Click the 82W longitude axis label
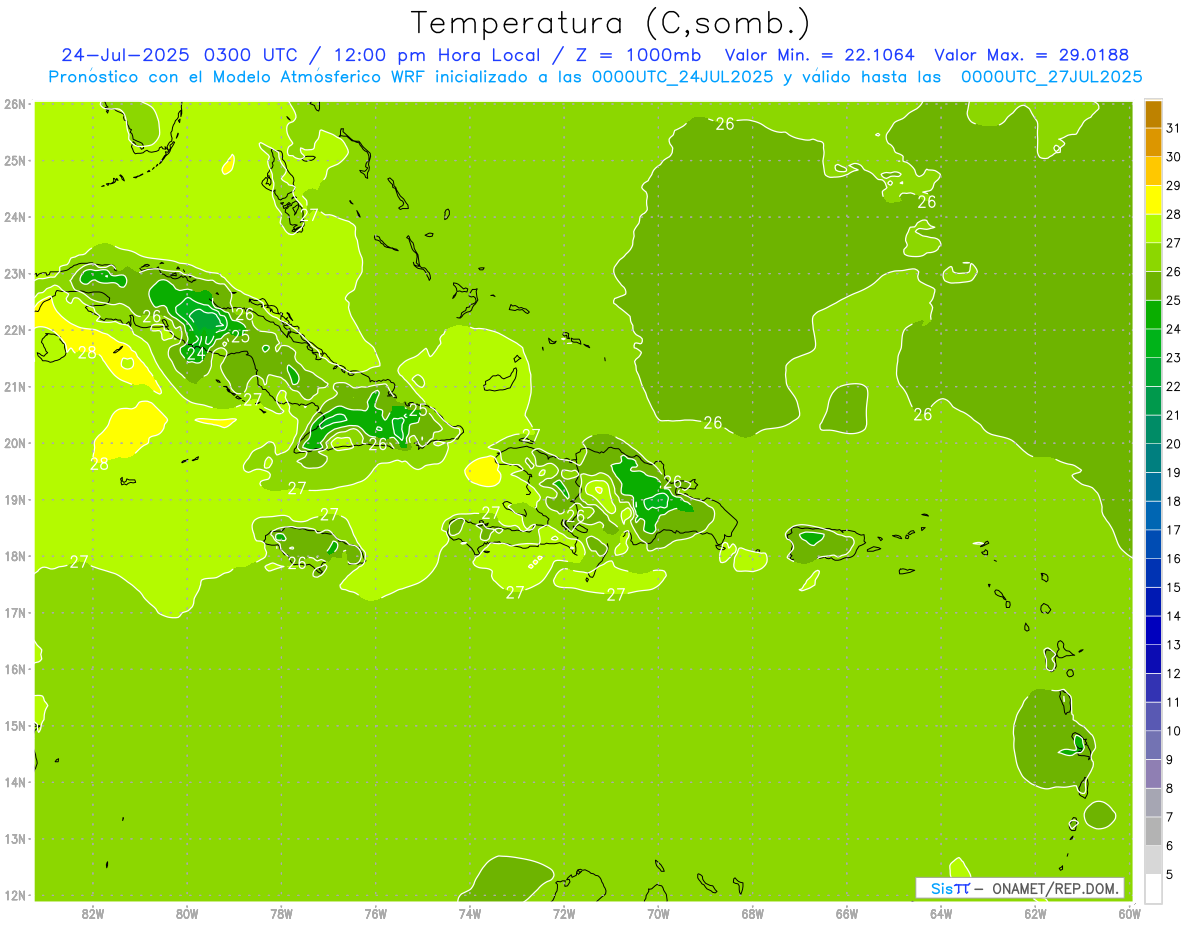1200x927 pixels. pyautogui.click(x=93, y=913)
